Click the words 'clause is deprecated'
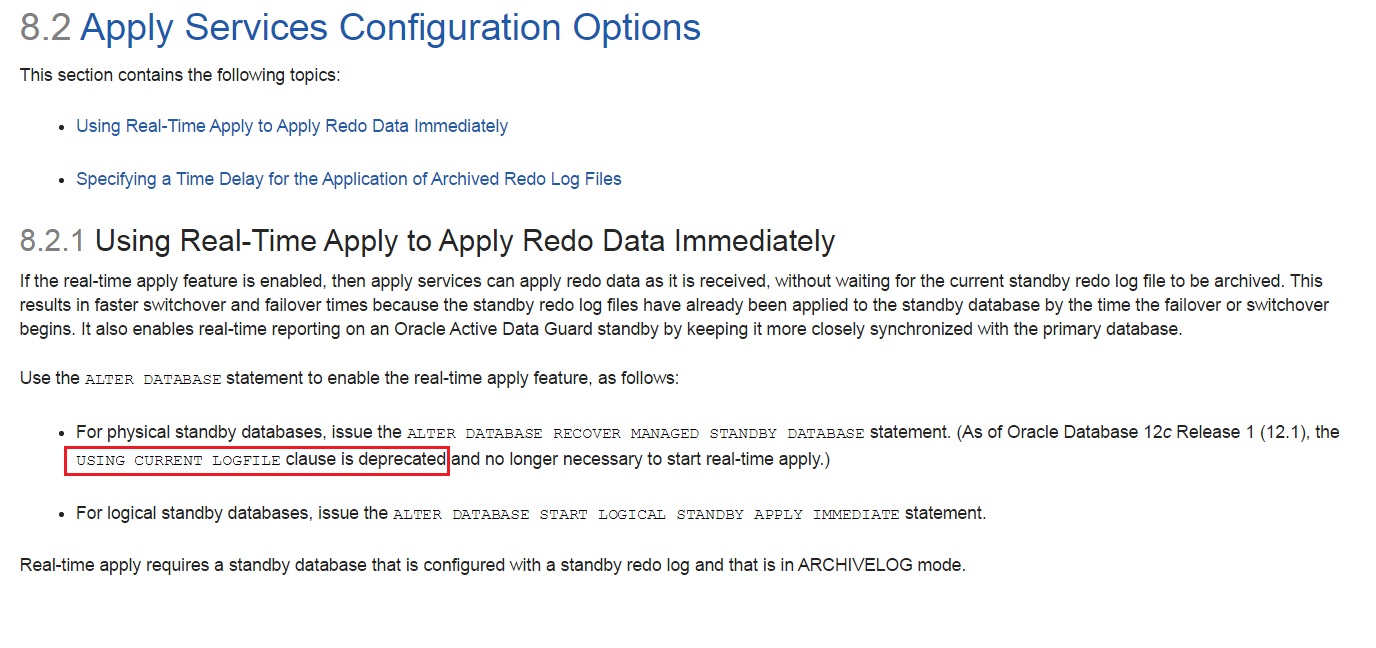 pos(365,460)
